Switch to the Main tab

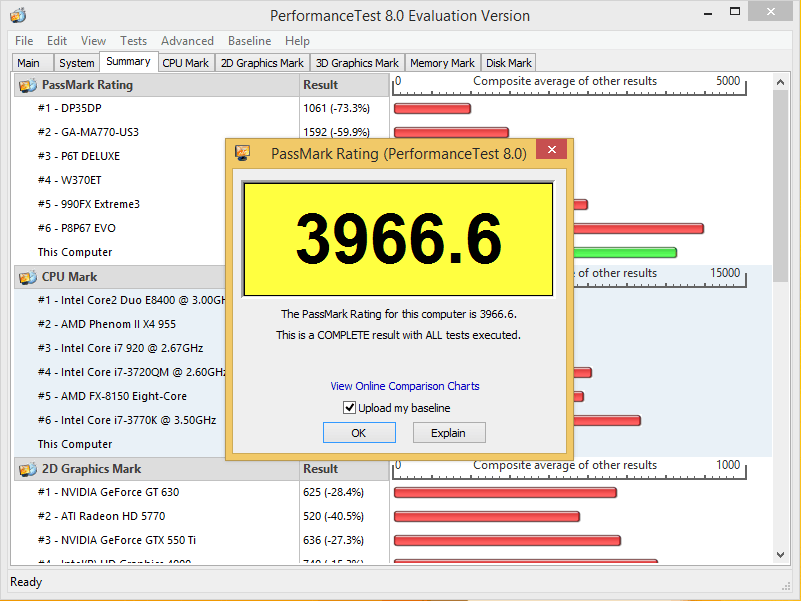tap(32, 63)
